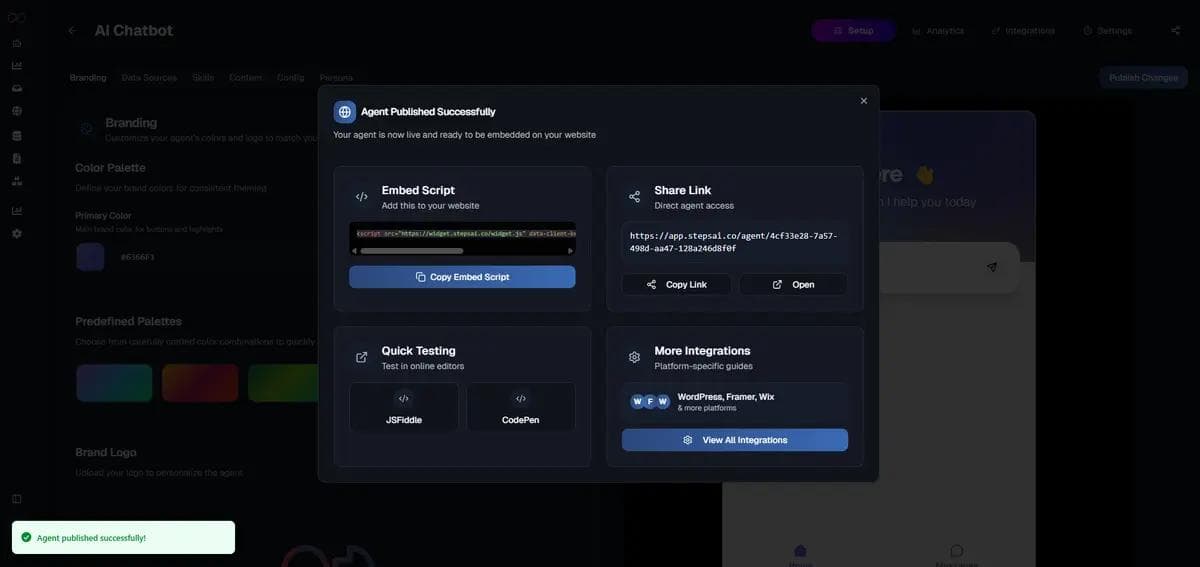
Task: Open the database stack icon in the sidebar
Action: click(16, 135)
